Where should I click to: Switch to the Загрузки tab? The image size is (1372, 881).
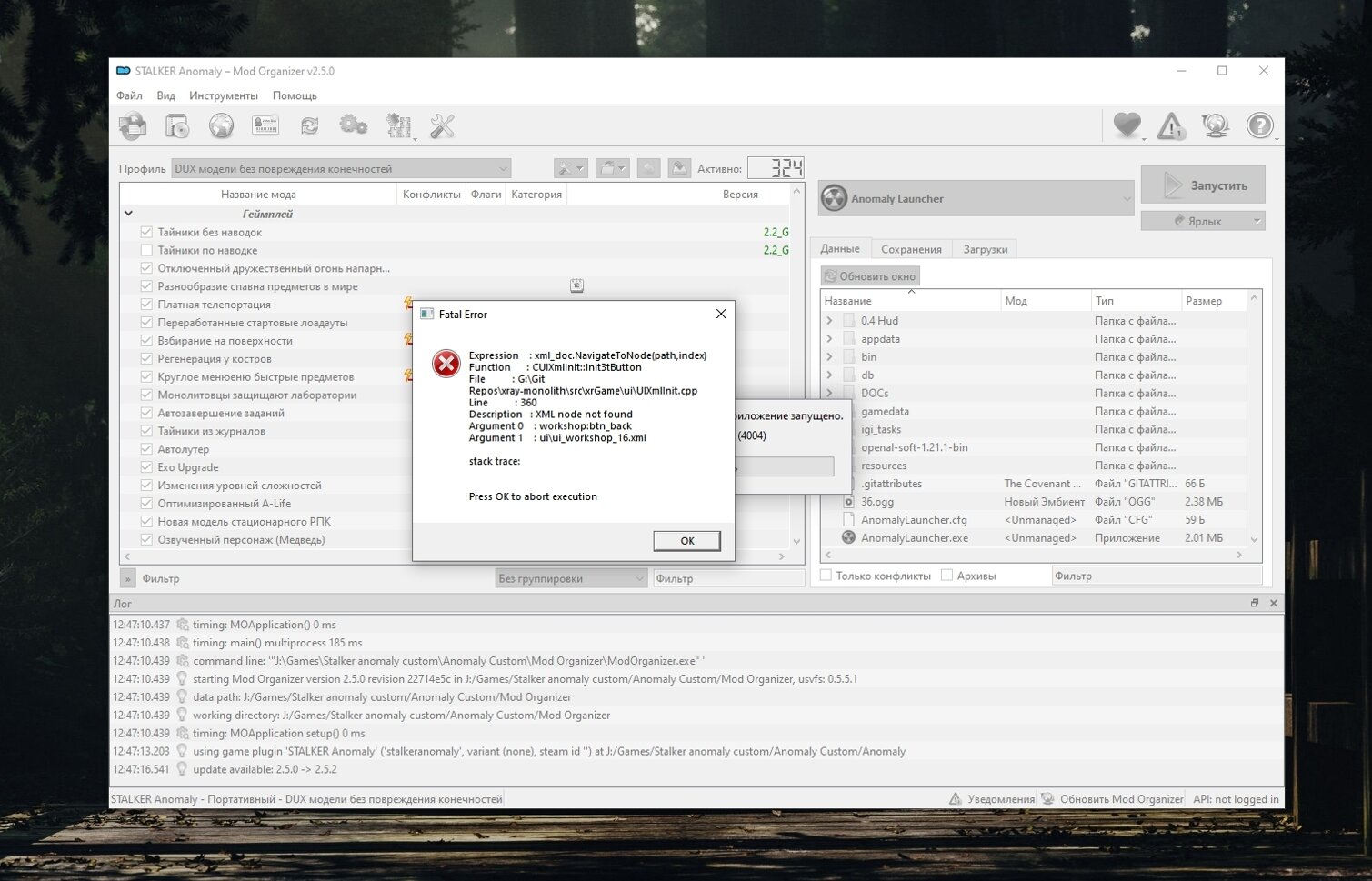[x=986, y=249]
